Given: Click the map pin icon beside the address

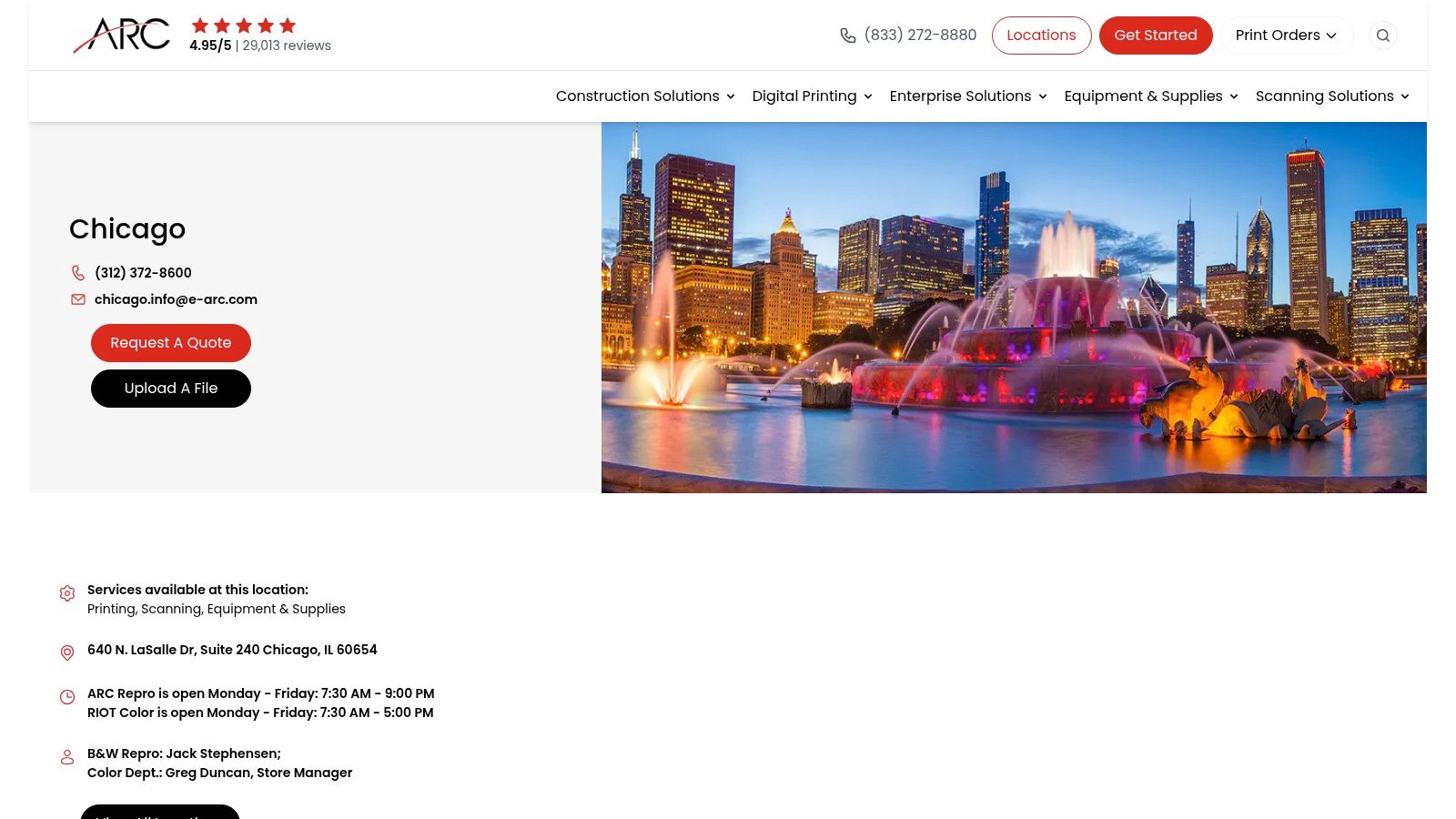Looking at the screenshot, I should coord(67,652).
